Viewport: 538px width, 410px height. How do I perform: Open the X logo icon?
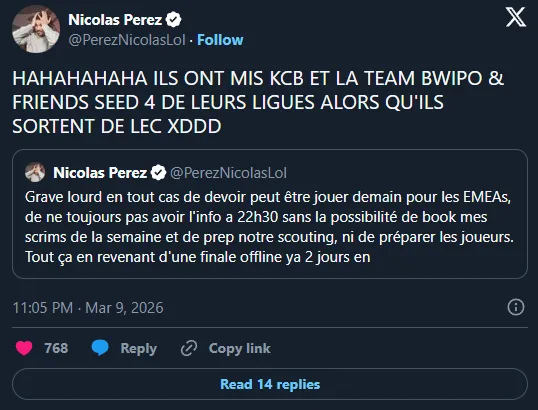[x=515, y=17]
